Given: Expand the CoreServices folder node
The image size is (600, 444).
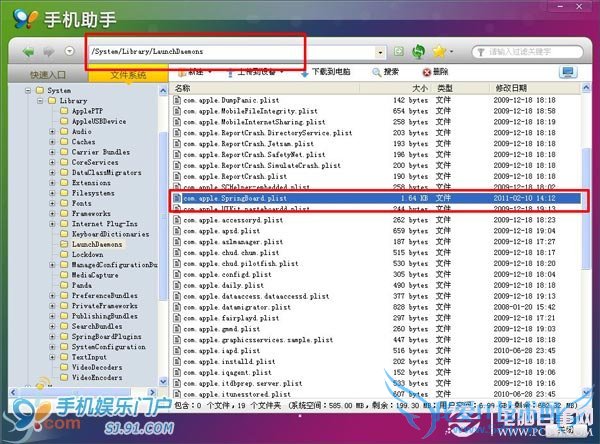Looking at the screenshot, I should pyautogui.click(x=52, y=163).
